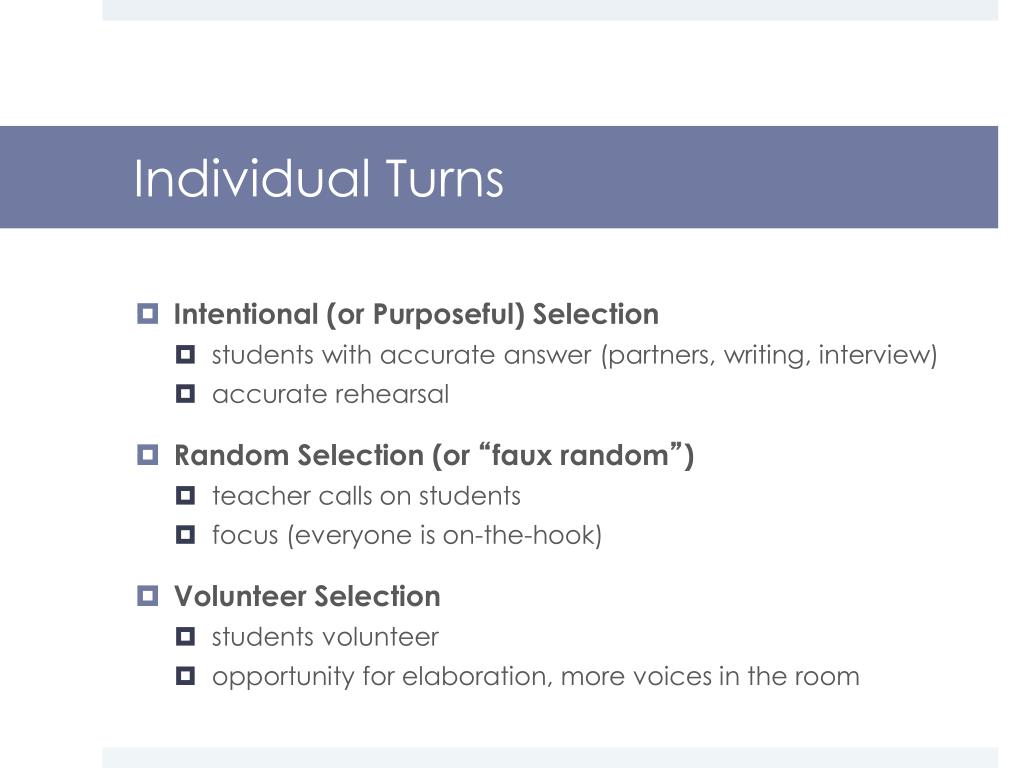
Task: Click the 'focus (everyone is on-the-hook)' text
Action: (407, 536)
